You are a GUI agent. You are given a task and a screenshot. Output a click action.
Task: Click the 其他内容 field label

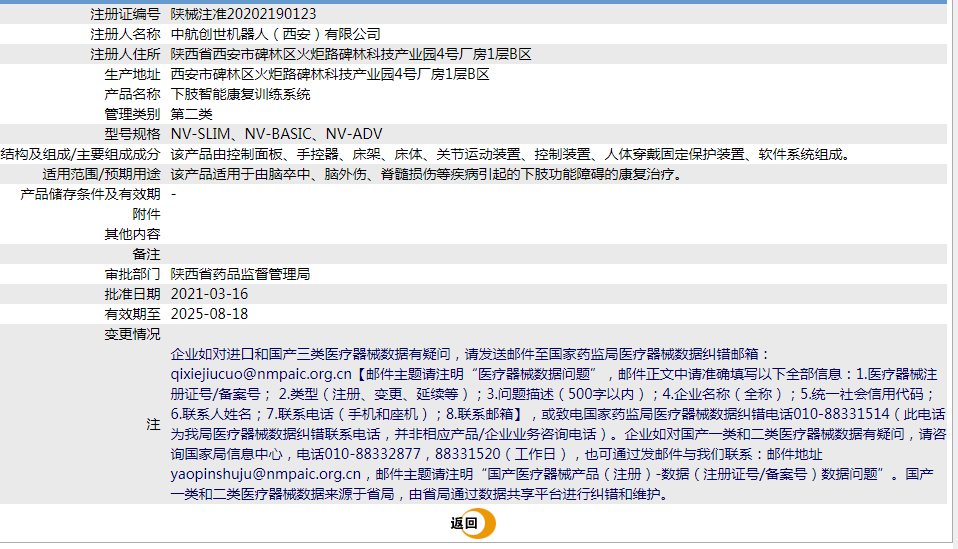click(132, 235)
